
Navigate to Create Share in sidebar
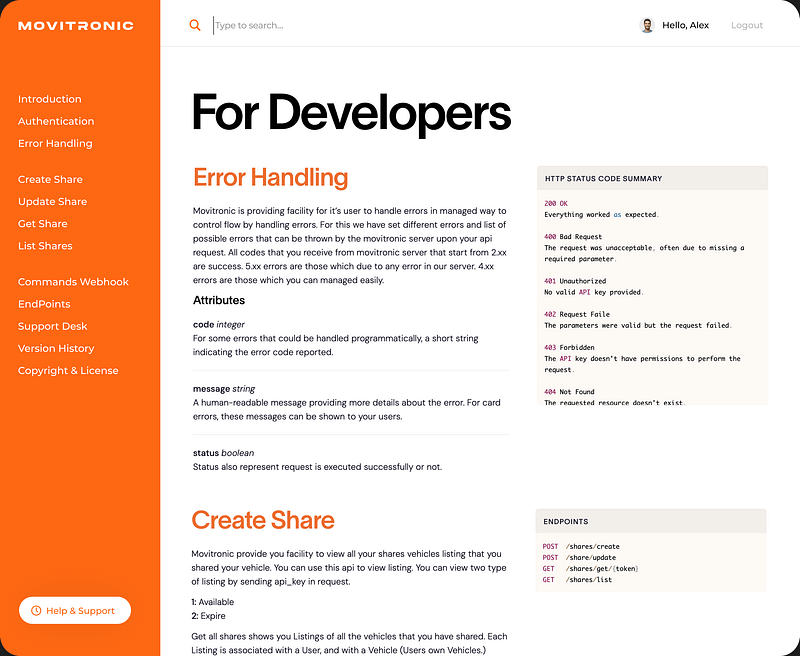tap(50, 179)
